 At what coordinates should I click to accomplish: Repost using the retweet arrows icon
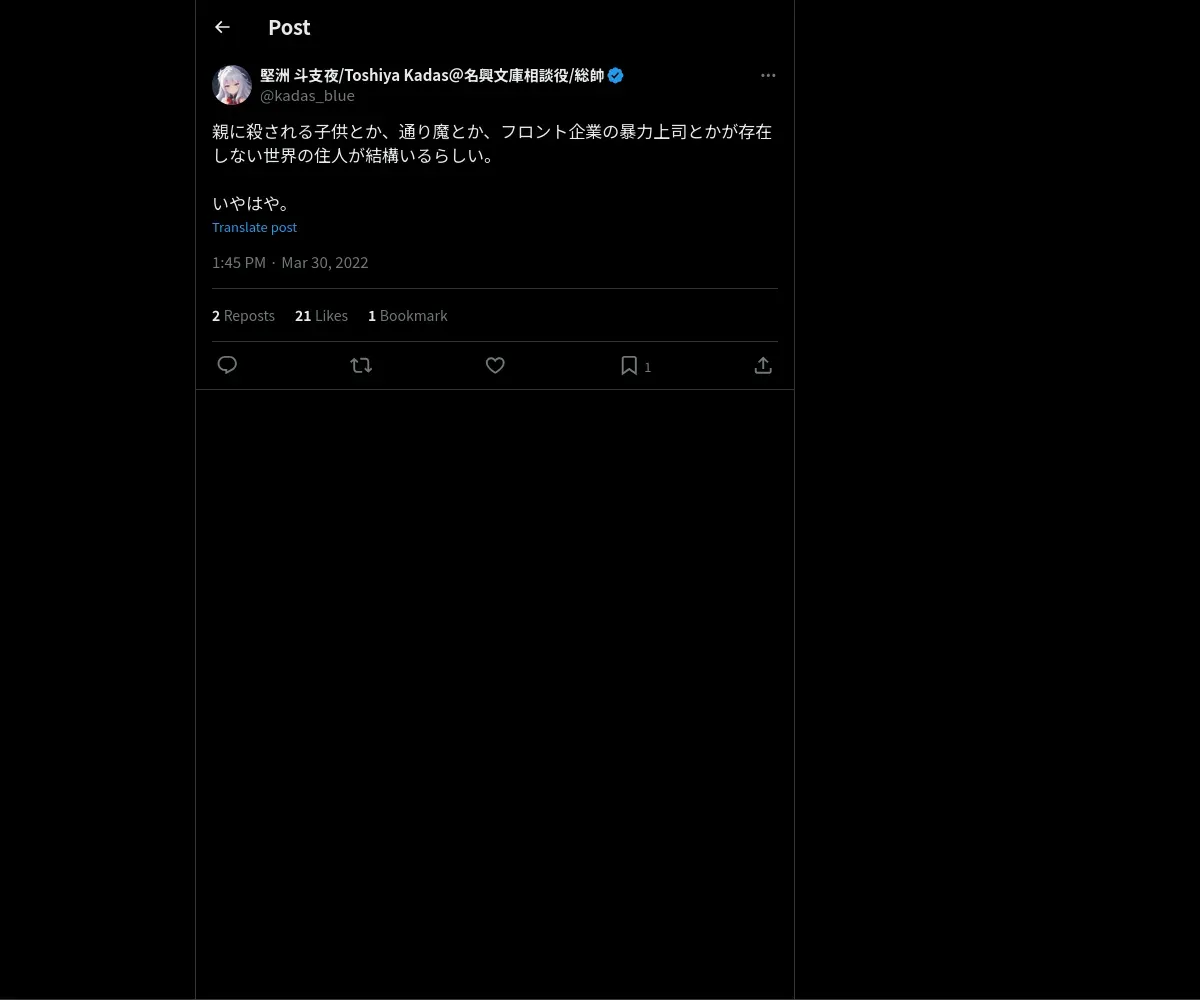361,365
